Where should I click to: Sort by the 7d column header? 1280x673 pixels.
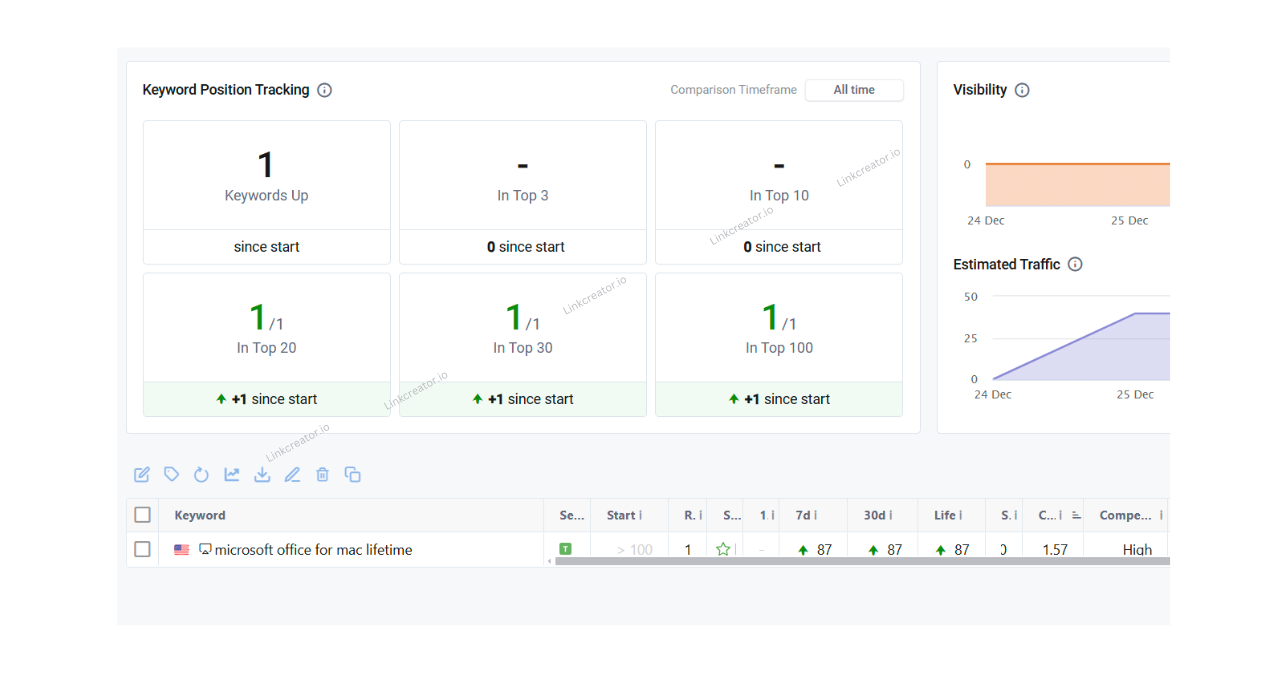[x=803, y=515]
